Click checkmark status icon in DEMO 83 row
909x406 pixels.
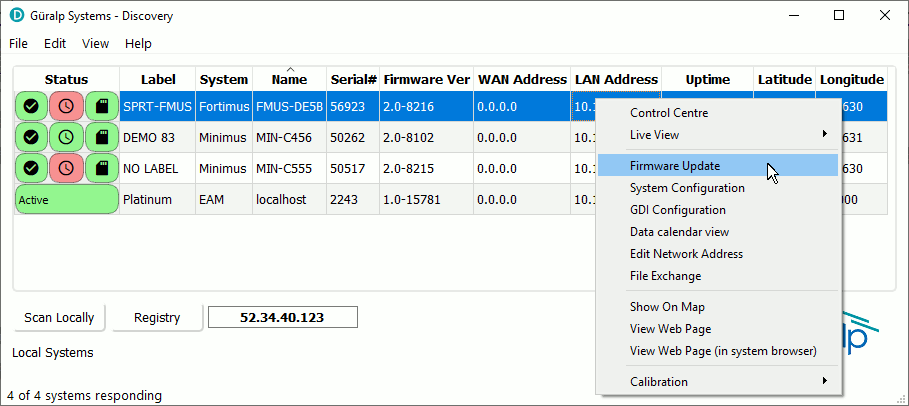31,137
